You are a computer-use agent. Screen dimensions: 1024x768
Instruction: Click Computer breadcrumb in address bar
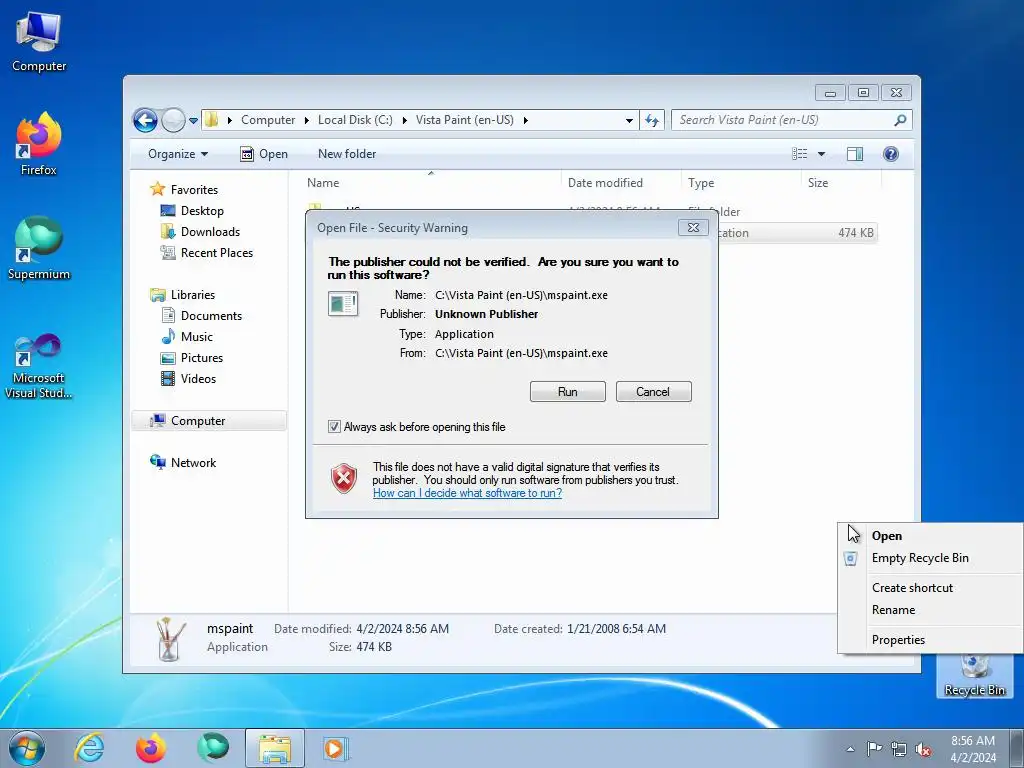[x=268, y=120]
